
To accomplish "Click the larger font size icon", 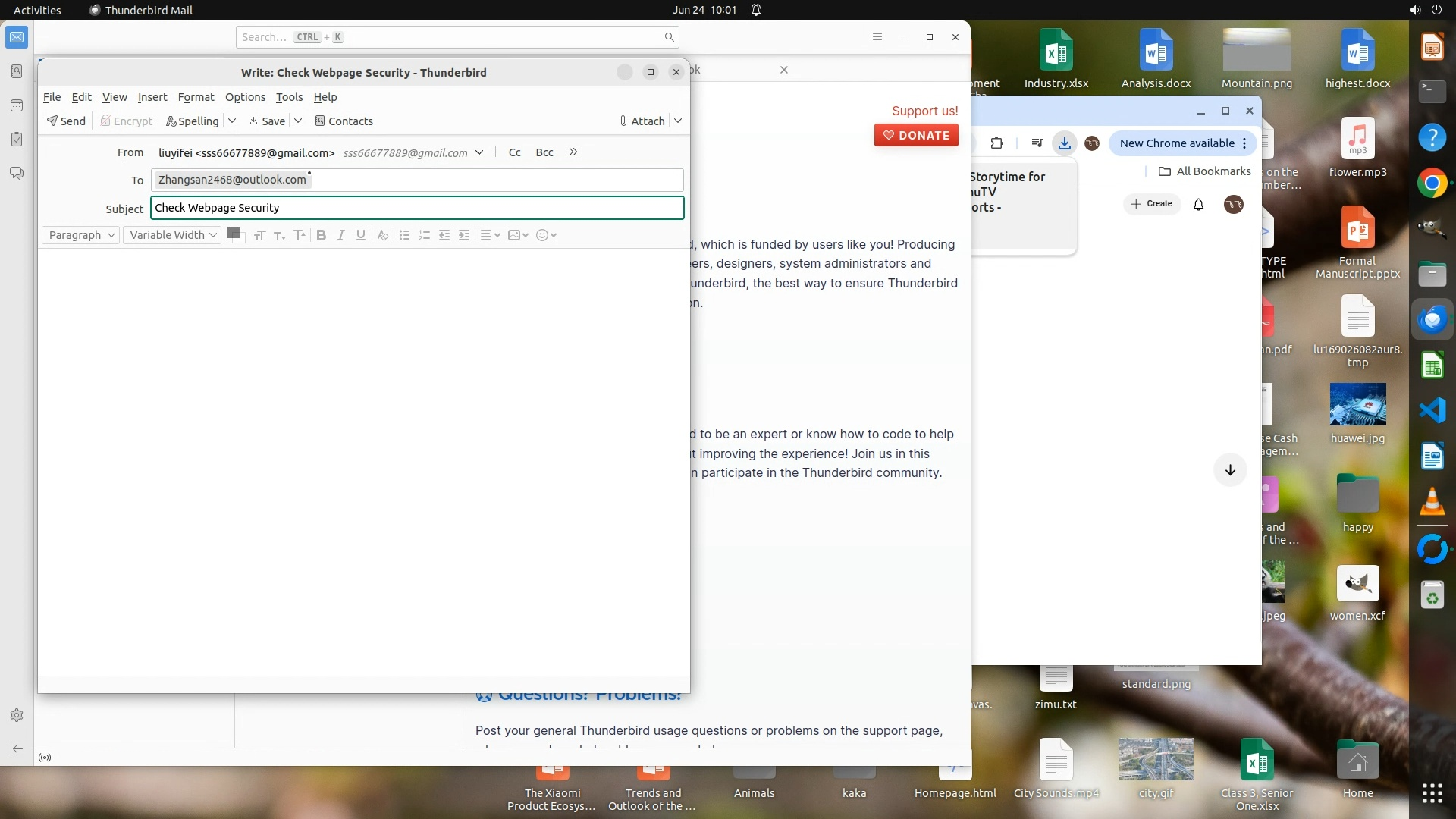I will click(300, 235).
